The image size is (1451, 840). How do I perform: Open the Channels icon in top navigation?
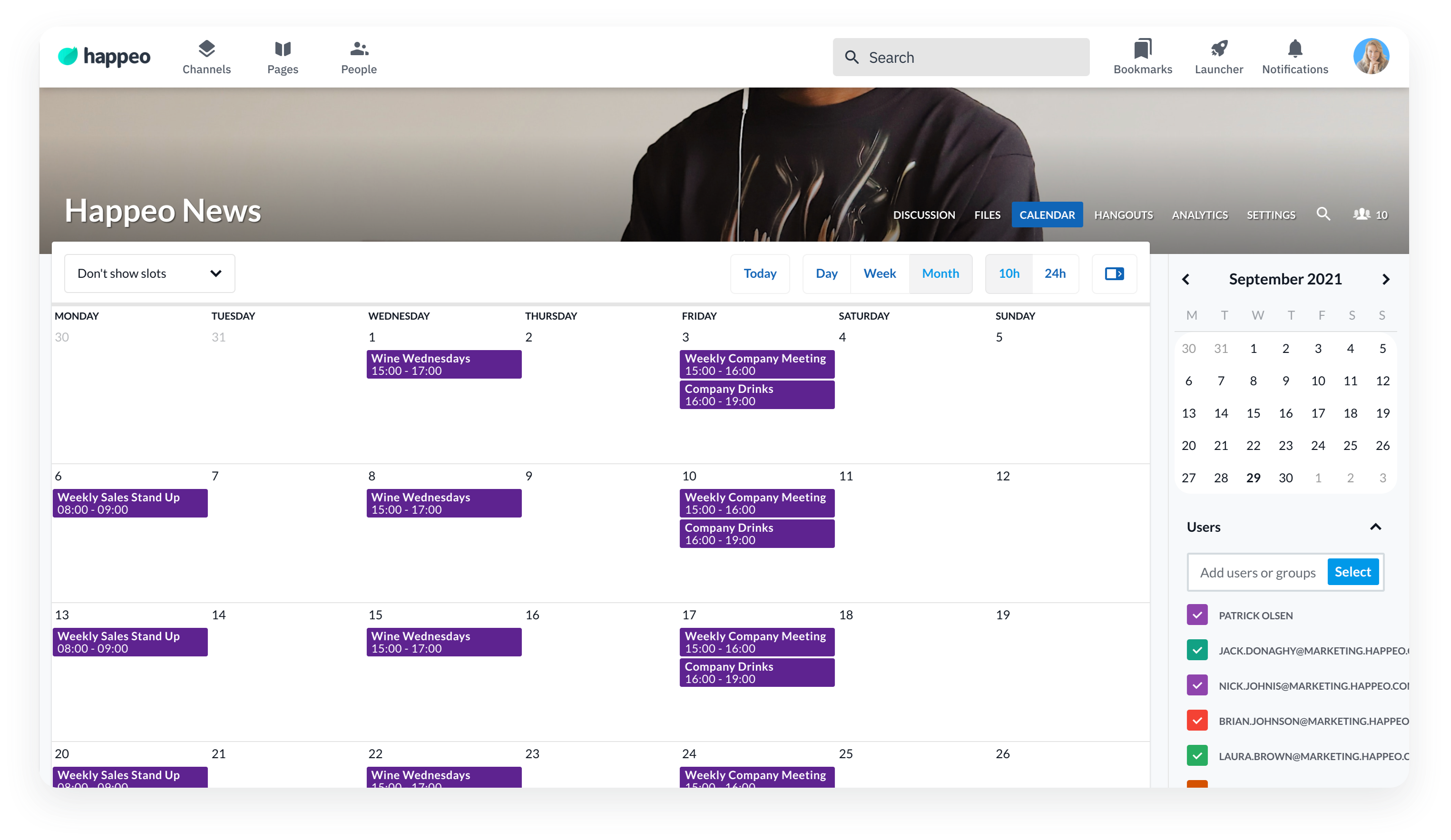coord(206,49)
